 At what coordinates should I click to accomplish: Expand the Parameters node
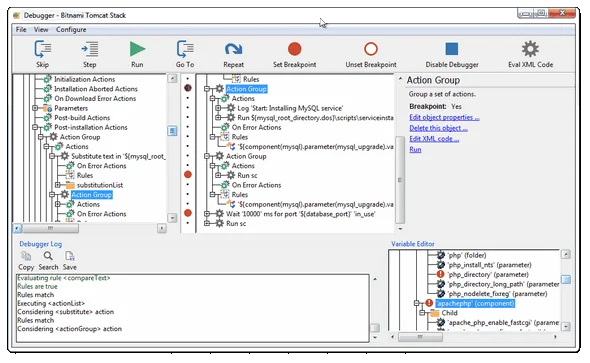tap(35, 108)
